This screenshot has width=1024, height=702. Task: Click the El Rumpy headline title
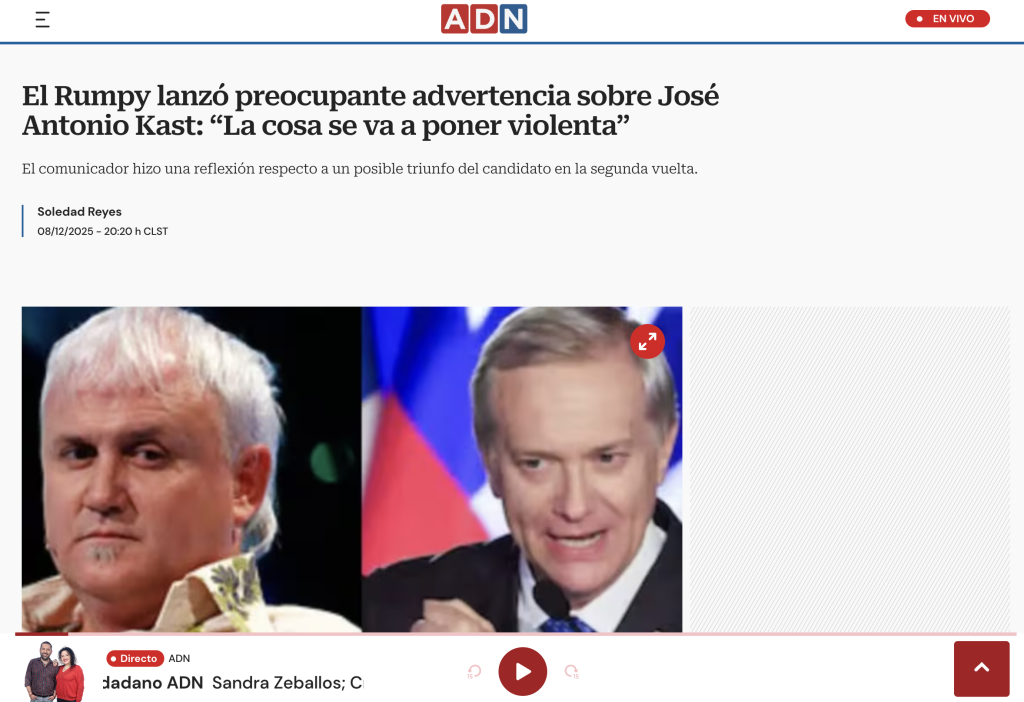(x=370, y=110)
